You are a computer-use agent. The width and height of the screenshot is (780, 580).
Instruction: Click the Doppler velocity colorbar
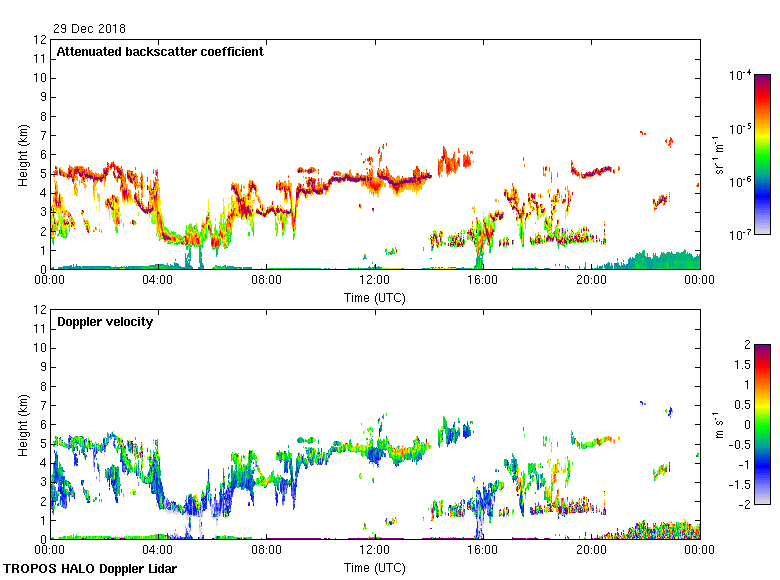(762, 423)
